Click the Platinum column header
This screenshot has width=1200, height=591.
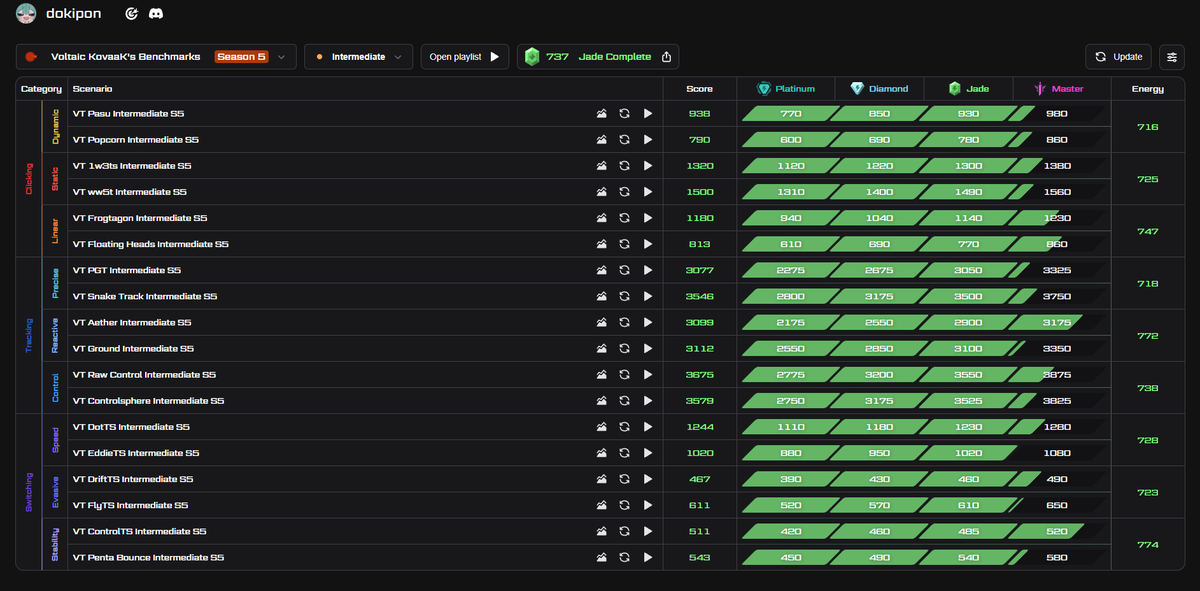[785, 88]
